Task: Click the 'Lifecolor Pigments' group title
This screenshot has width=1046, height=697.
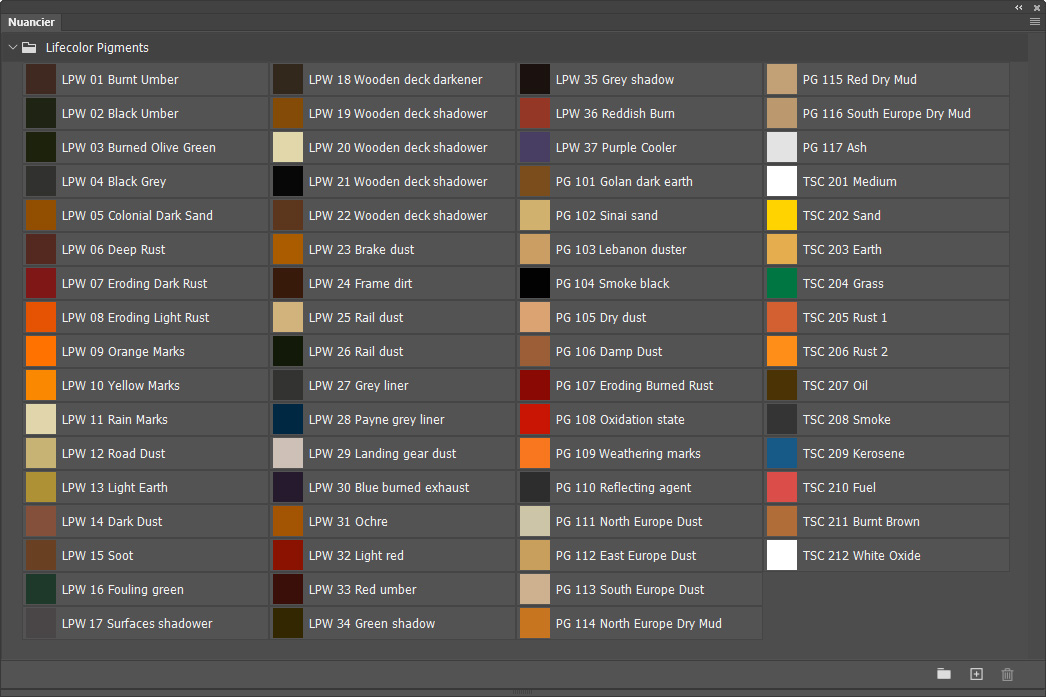Action: [x=97, y=48]
